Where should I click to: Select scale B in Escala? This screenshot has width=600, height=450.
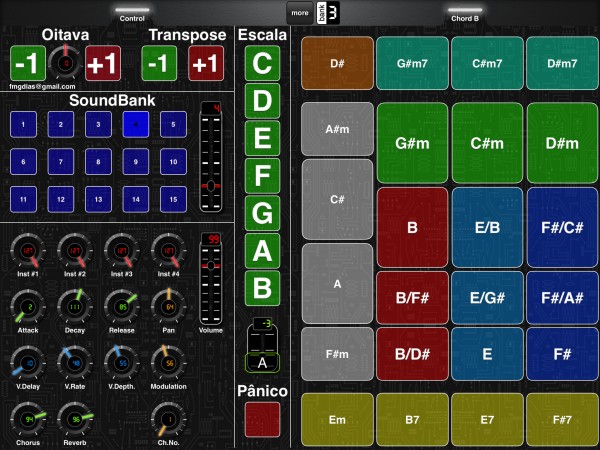[x=262, y=288]
